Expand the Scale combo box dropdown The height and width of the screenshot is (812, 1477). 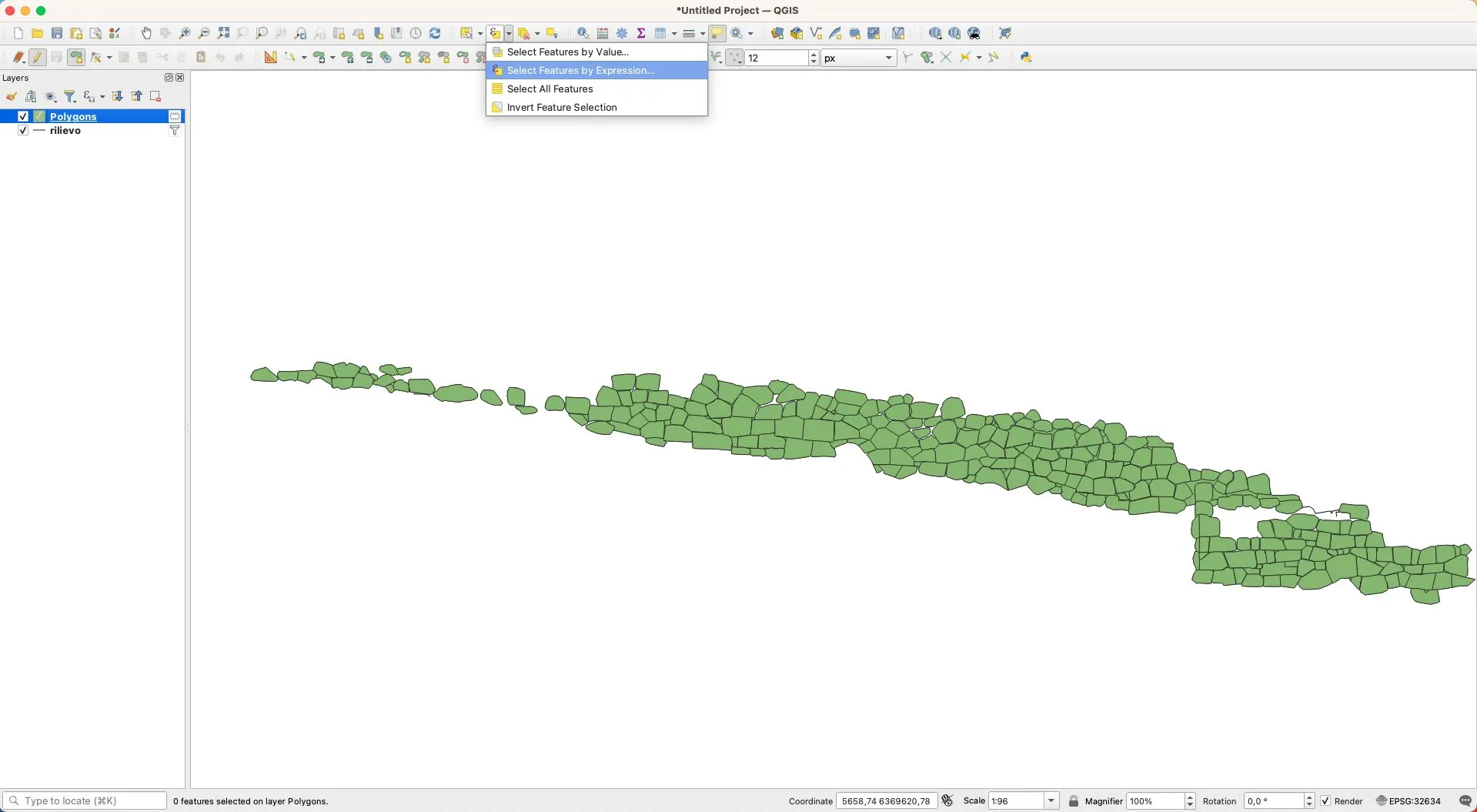click(x=1051, y=801)
